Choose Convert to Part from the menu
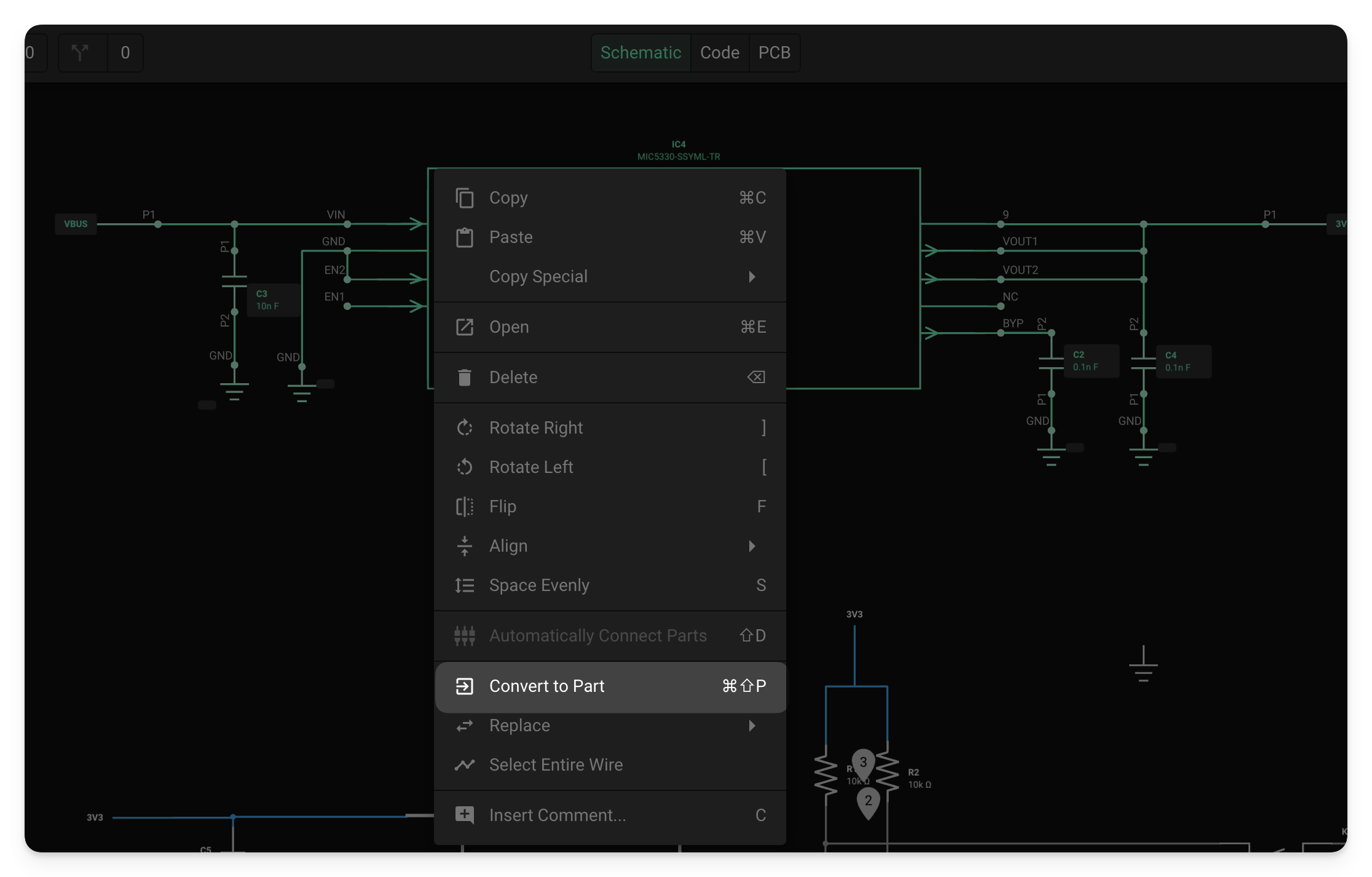 547,686
